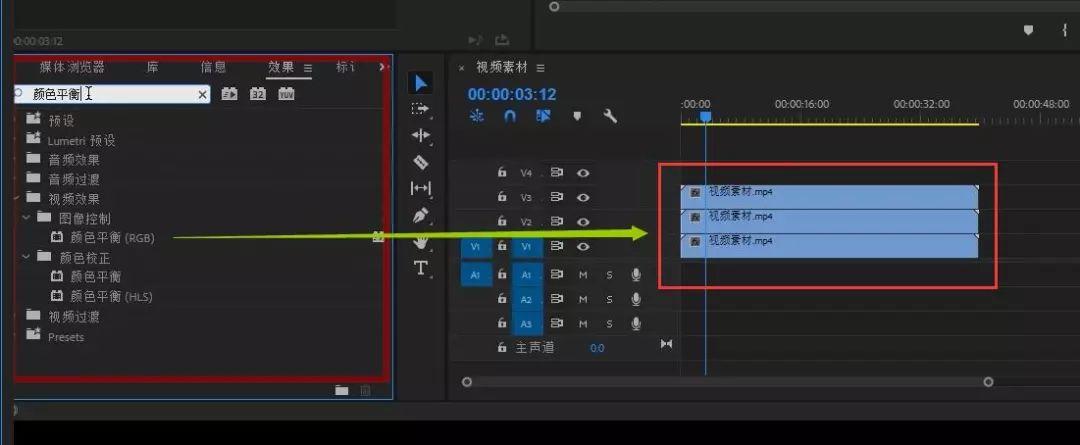This screenshot has width=1080, height=445.
Task: Hide track V4 output with eye icon
Action: click(583, 173)
